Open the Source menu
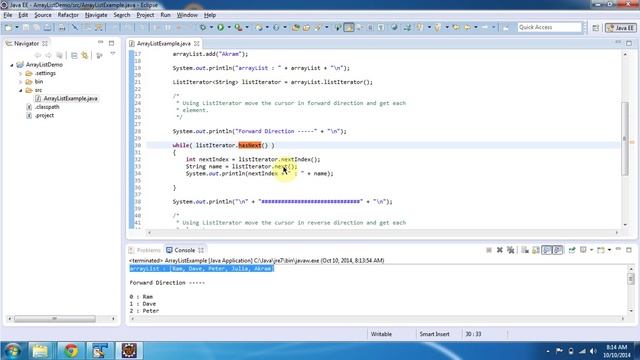Image resolution: width=640 pixels, height=360 pixels. click(x=43, y=15)
